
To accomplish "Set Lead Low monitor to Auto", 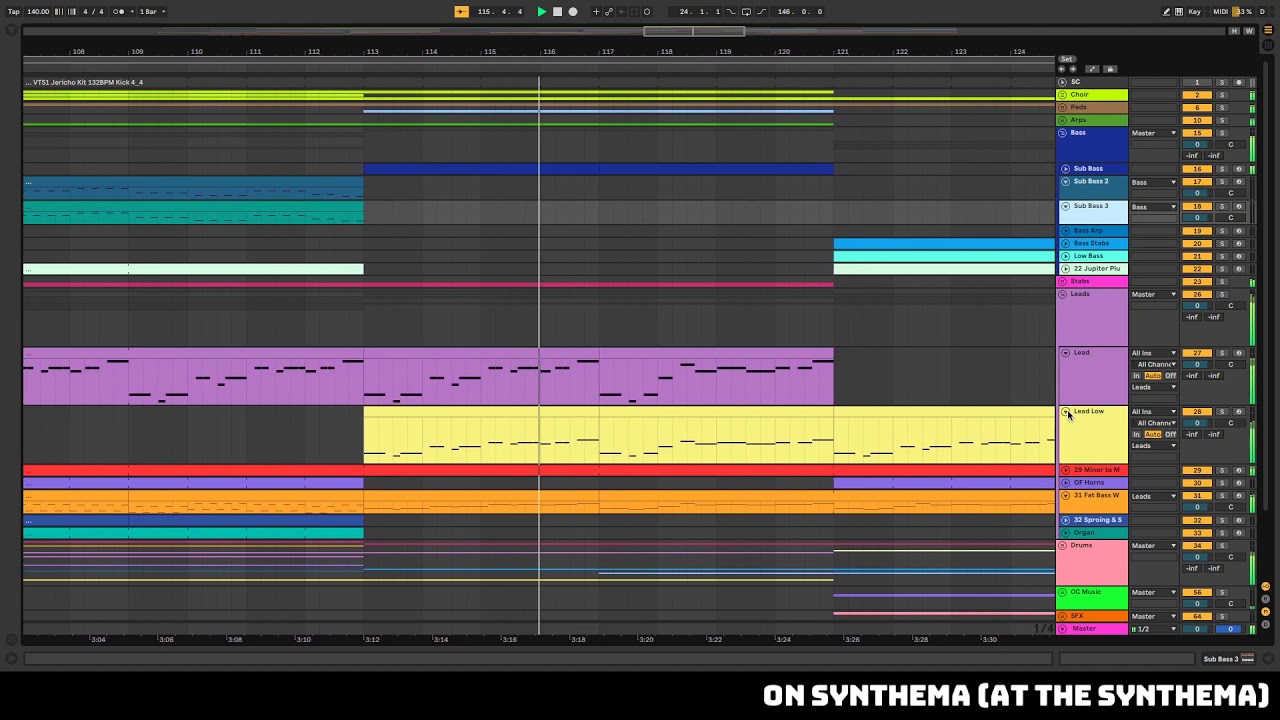I will (1153, 435).
